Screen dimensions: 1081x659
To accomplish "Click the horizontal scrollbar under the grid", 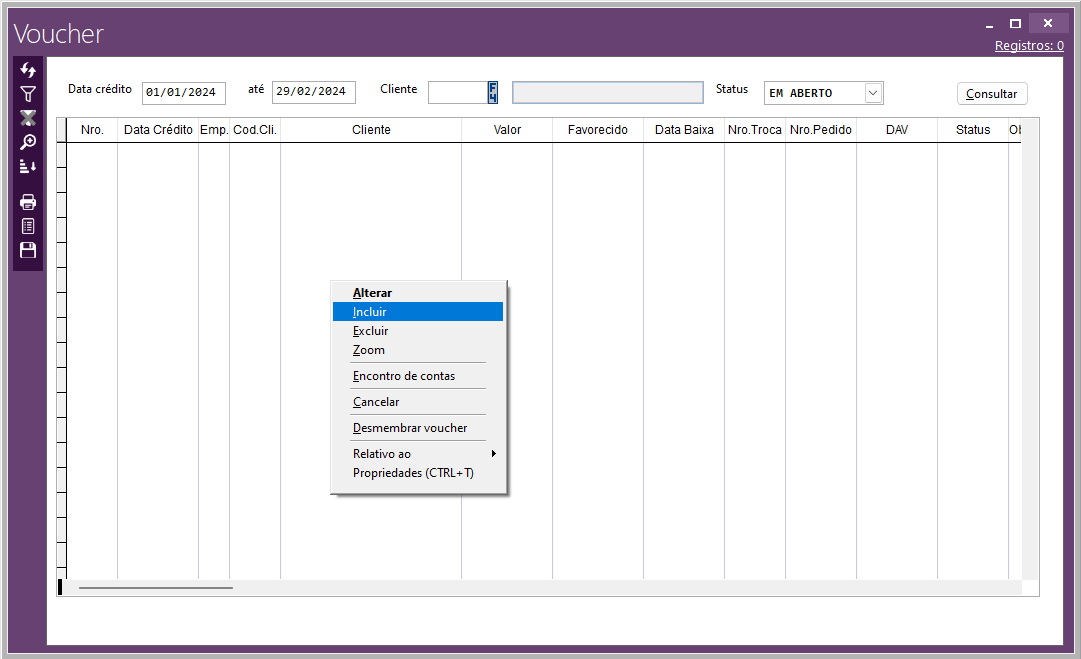I will click(155, 588).
